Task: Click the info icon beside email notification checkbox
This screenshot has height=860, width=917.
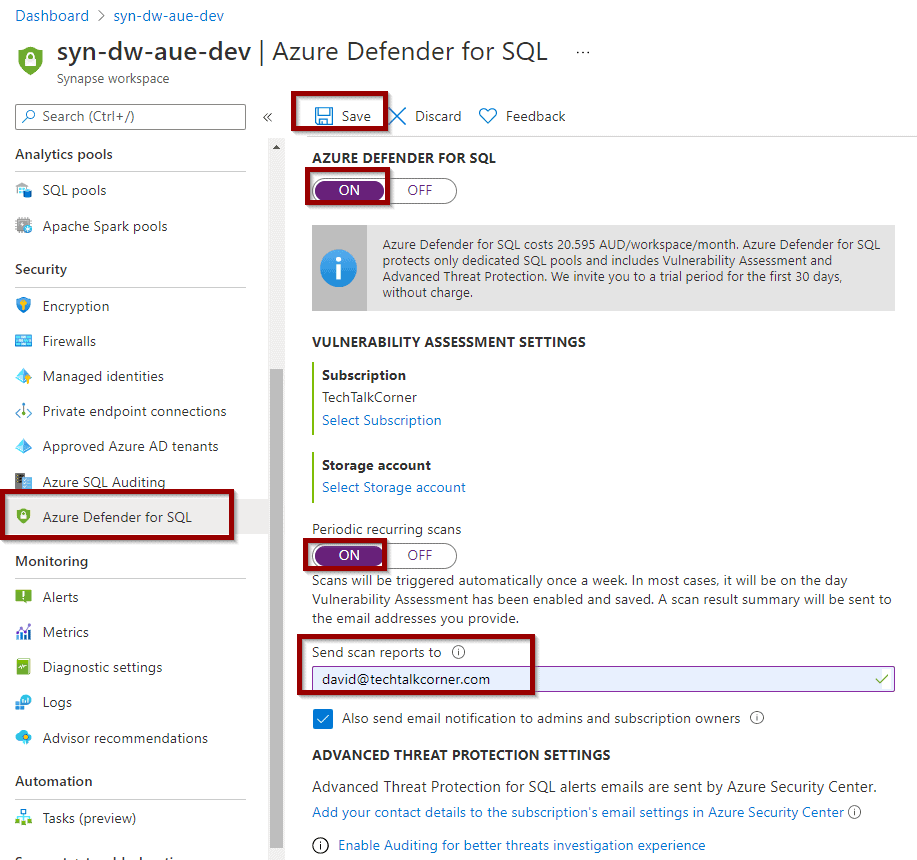Action: pos(757,717)
